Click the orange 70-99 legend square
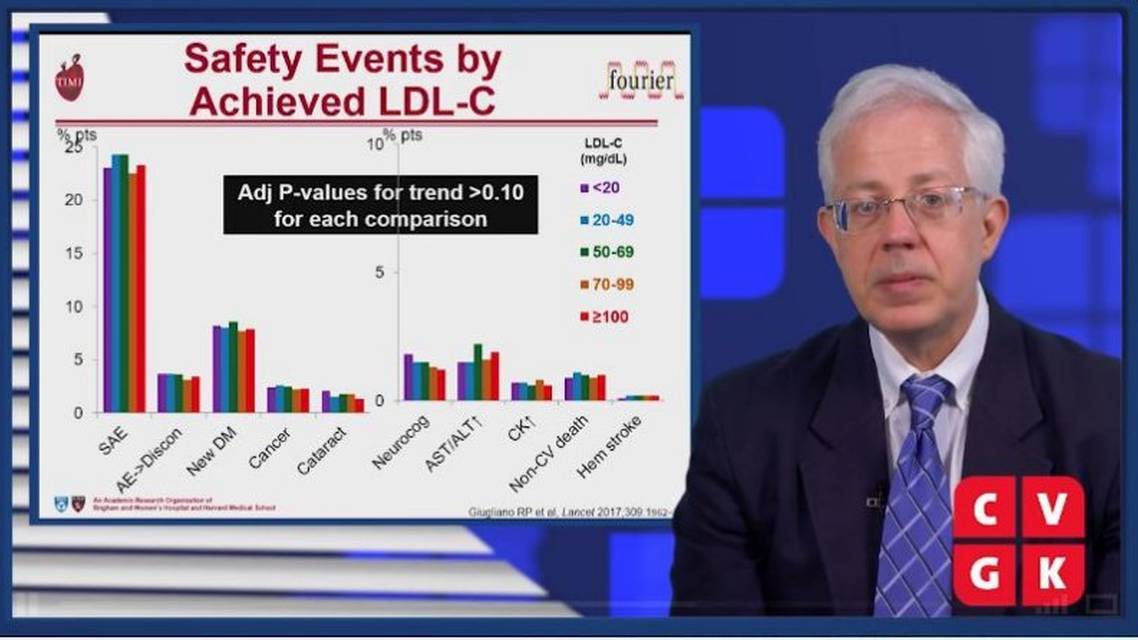1138x640 pixels. (x=582, y=285)
